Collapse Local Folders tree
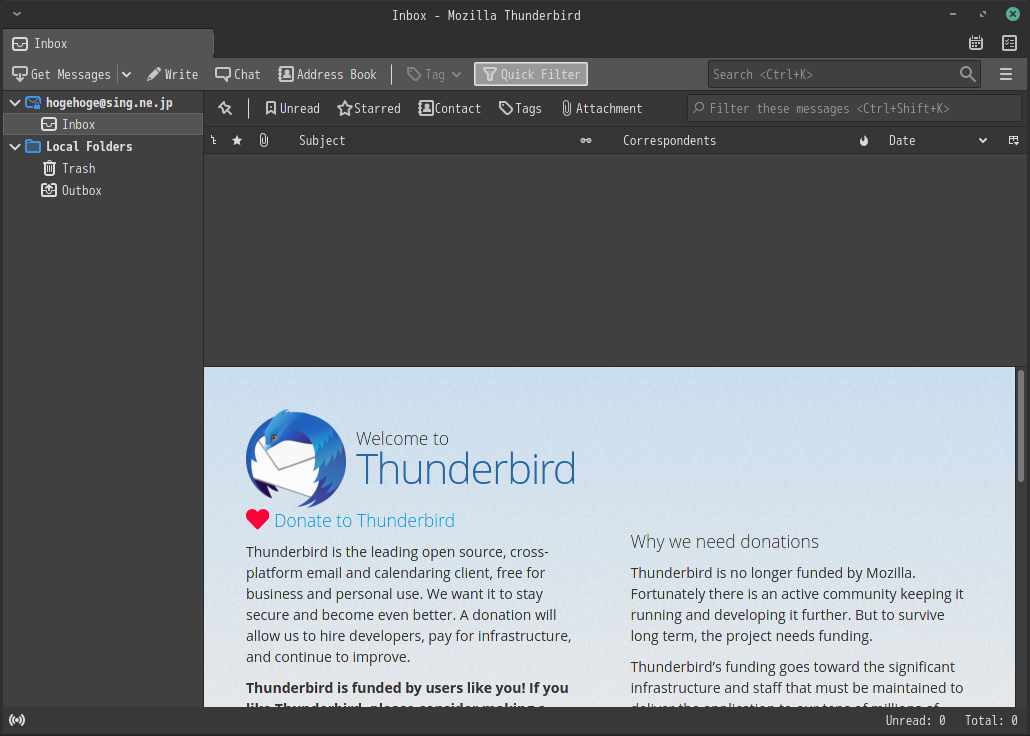This screenshot has width=1030, height=736. pyautogui.click(x=14, y=147)
